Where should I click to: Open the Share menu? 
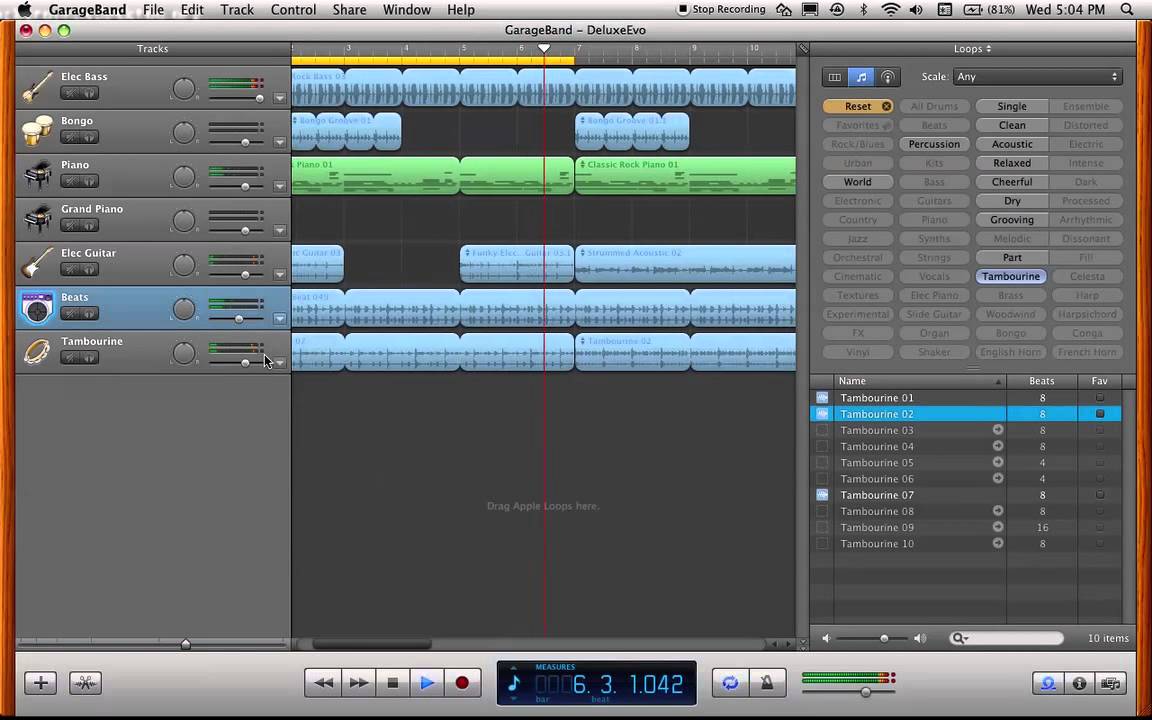tap(349, 10)
